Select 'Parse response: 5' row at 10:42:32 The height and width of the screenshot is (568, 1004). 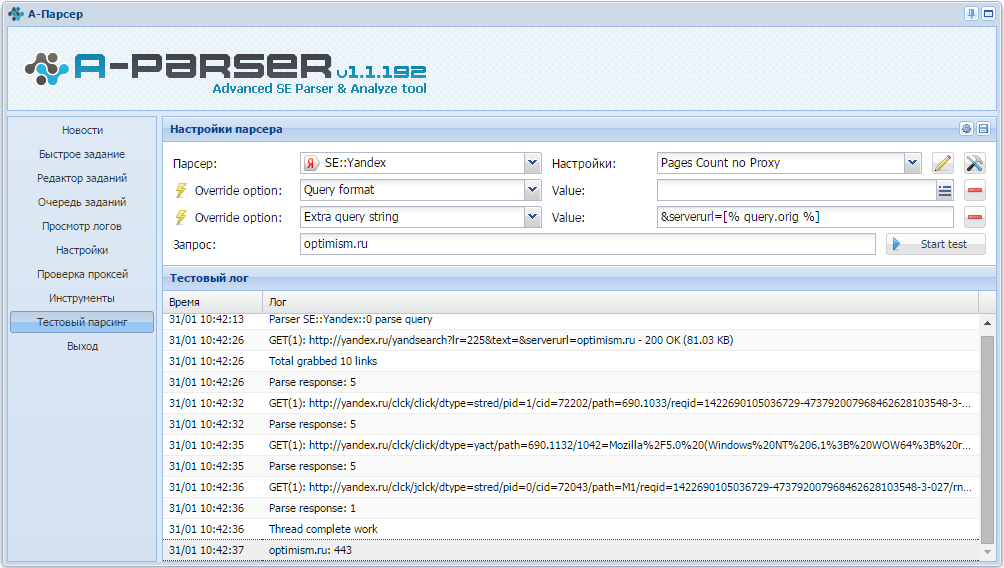pyautogui.click(x=571, y=425)
